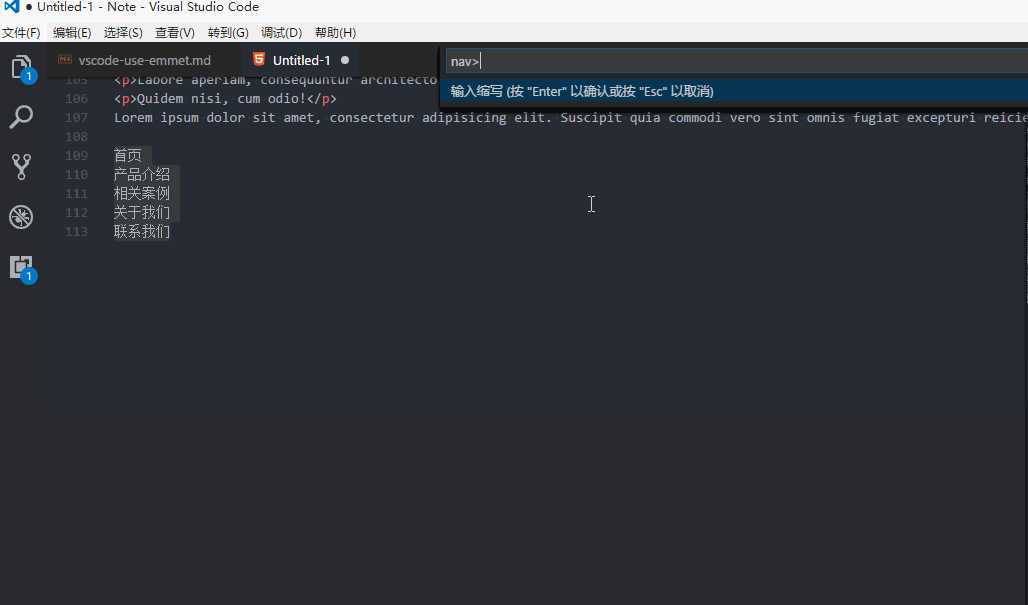
Task: Click the VS Code logo in title bar
Action: point(11,7)
